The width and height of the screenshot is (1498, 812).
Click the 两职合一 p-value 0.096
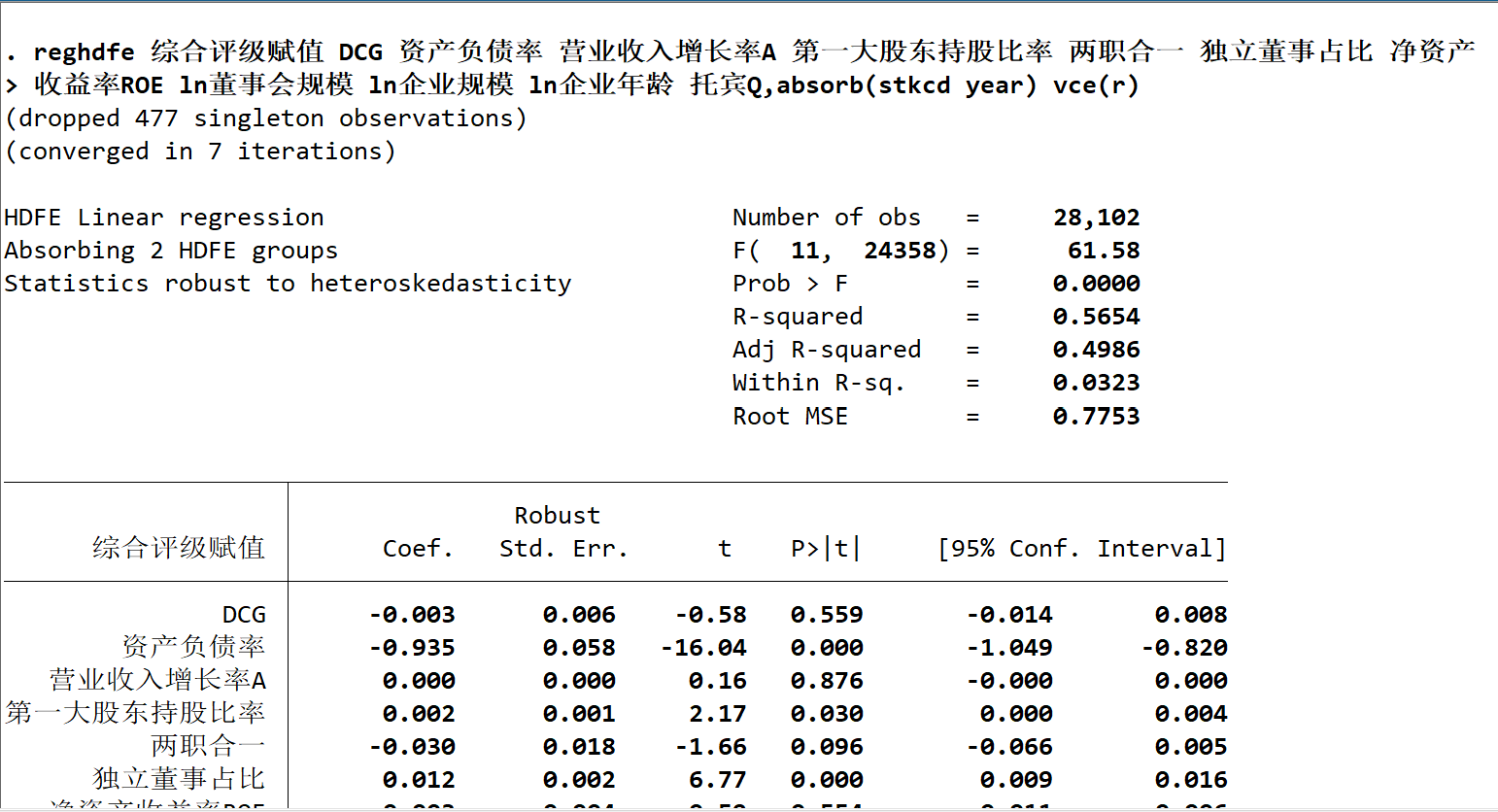(x=827, y=747)
